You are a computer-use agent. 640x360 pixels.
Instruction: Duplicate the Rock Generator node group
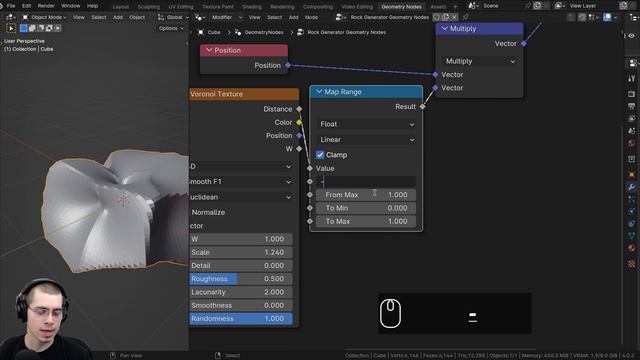click(x=446, y=17)
